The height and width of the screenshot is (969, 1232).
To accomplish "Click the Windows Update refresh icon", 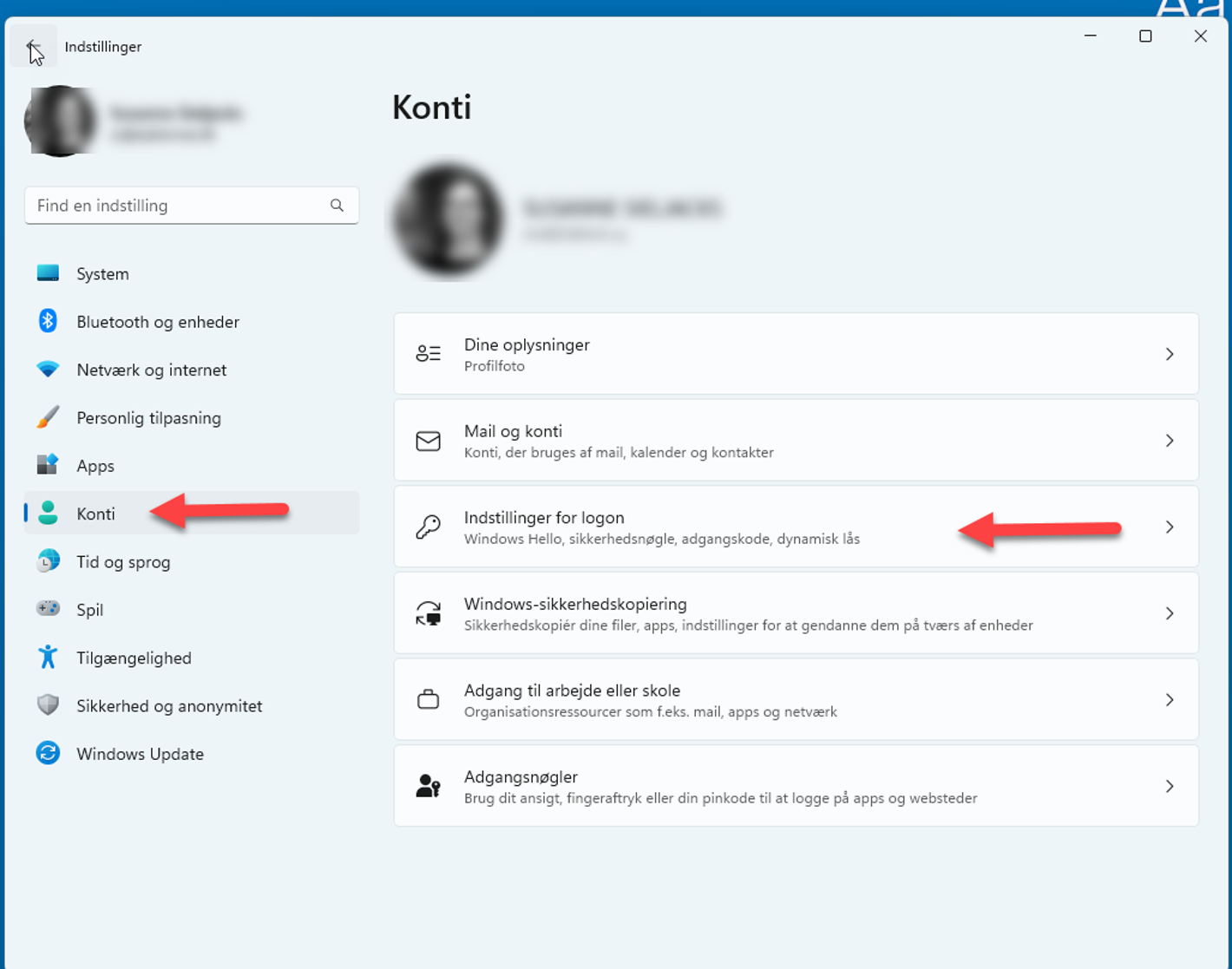I will pyautogui.click(x=48, y=753).
